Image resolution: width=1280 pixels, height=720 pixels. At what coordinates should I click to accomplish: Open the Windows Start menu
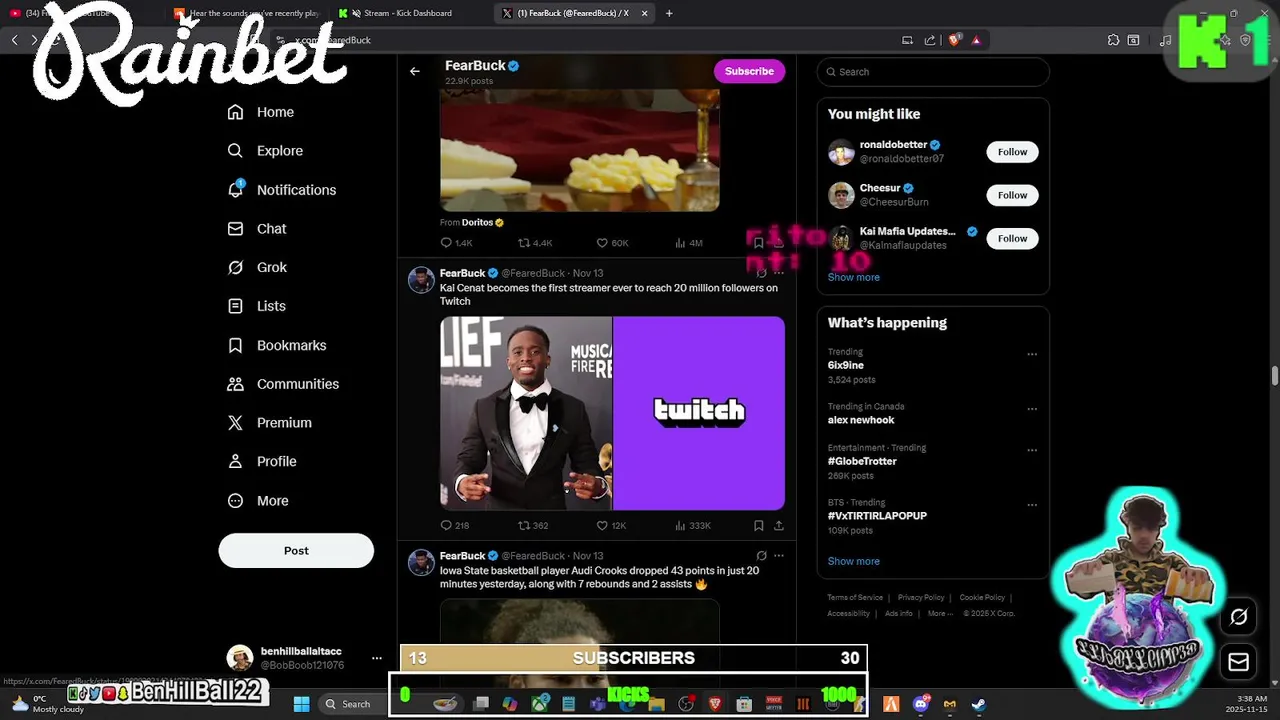coord(301,704)
